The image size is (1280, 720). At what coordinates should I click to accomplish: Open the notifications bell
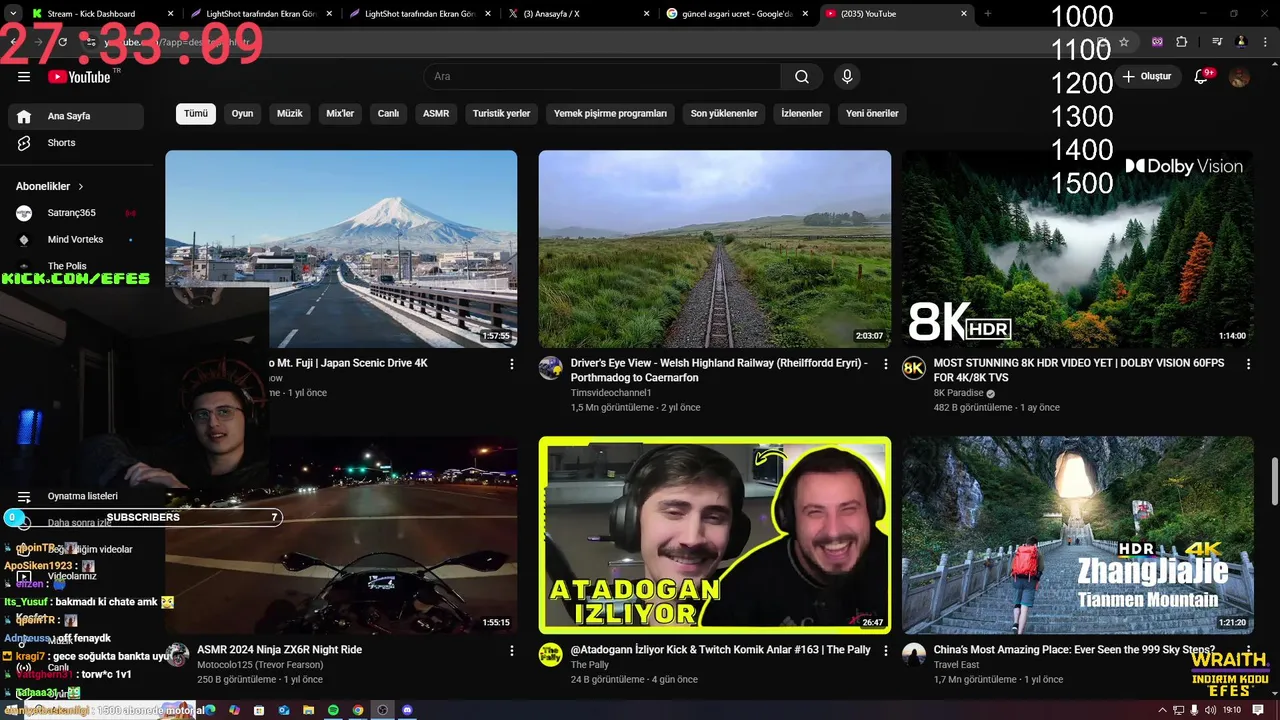click(1202, 77)
